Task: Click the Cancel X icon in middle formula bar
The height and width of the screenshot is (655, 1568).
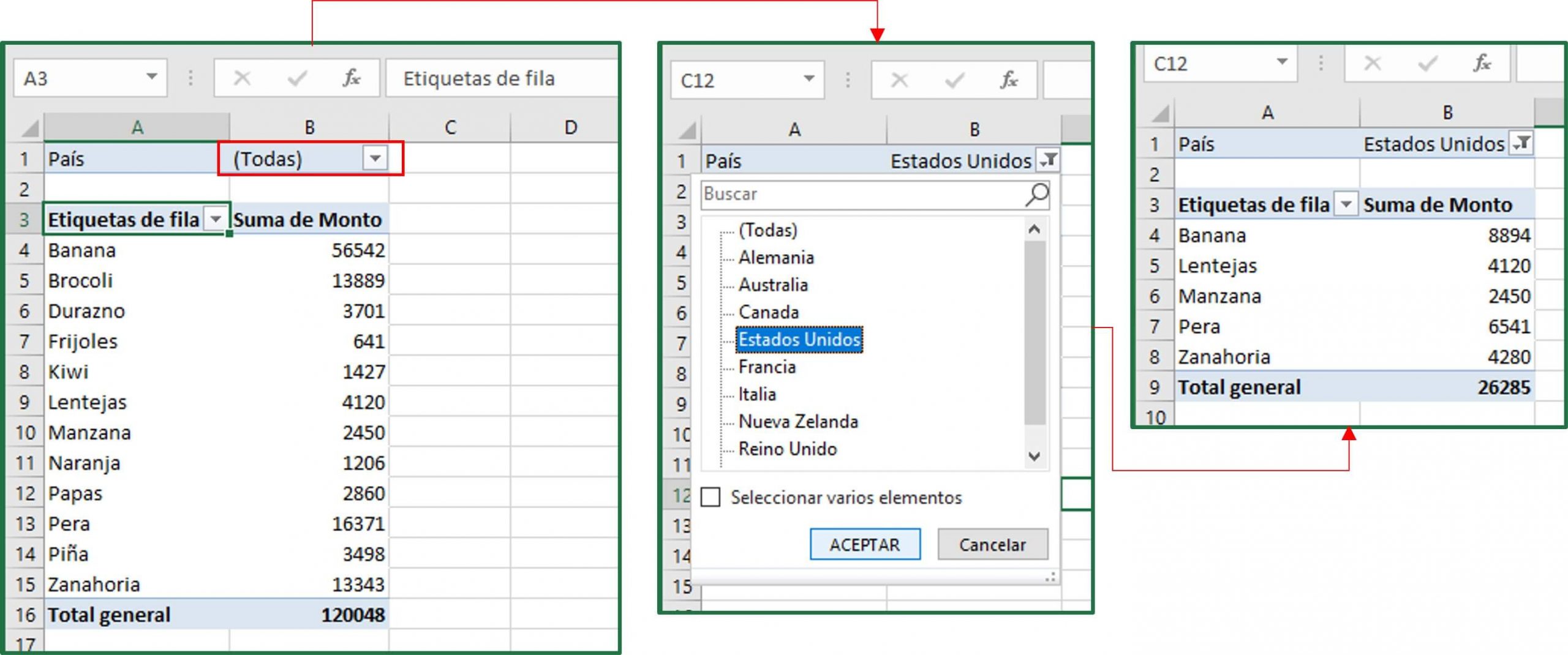Action: point(899,79)
